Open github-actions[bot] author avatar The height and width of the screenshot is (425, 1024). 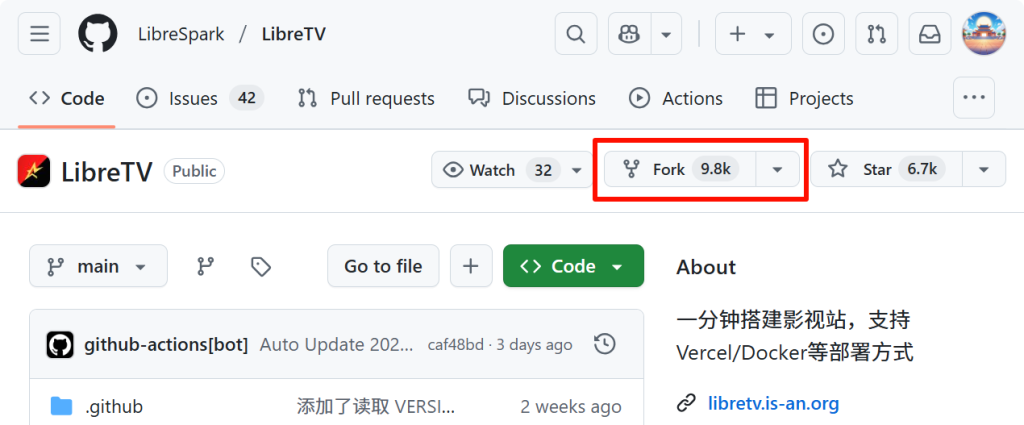pyautogui.click(x=60, y=345)
